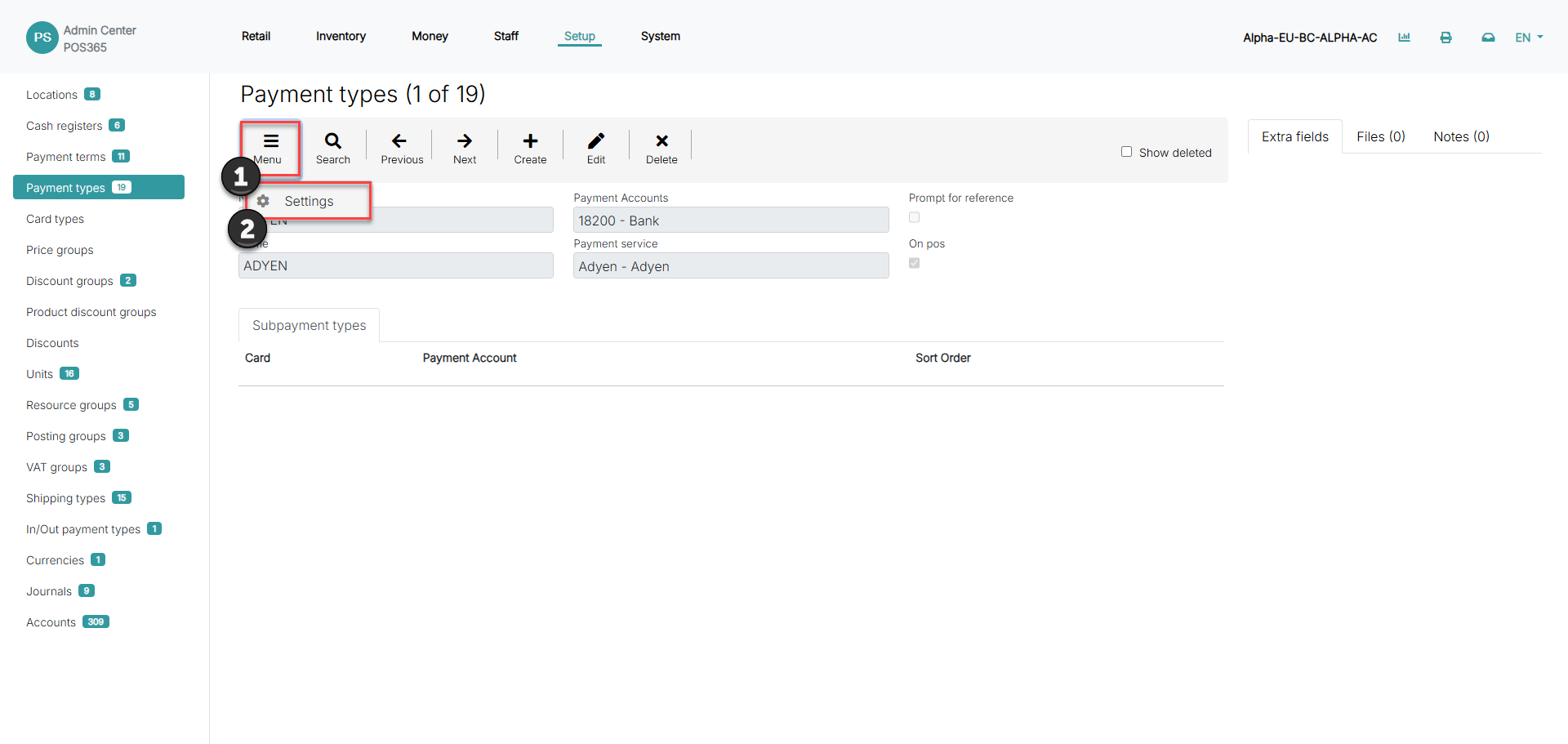The image size is (1568, 744).
Task: Select the Subpayment types tab
Action: pyautogui.click(x=309, y=325)
